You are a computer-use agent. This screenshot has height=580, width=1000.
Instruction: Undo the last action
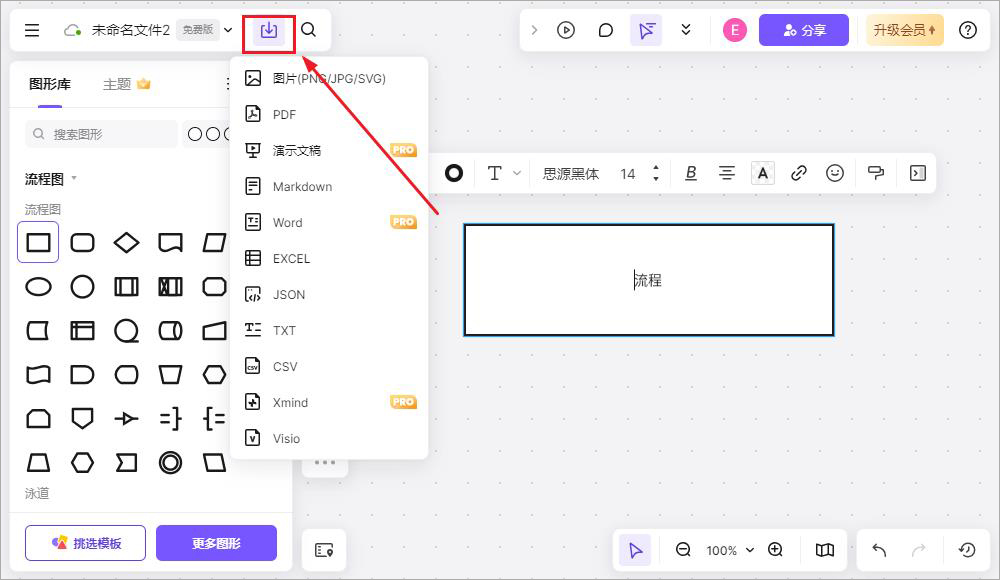point(879,550)
